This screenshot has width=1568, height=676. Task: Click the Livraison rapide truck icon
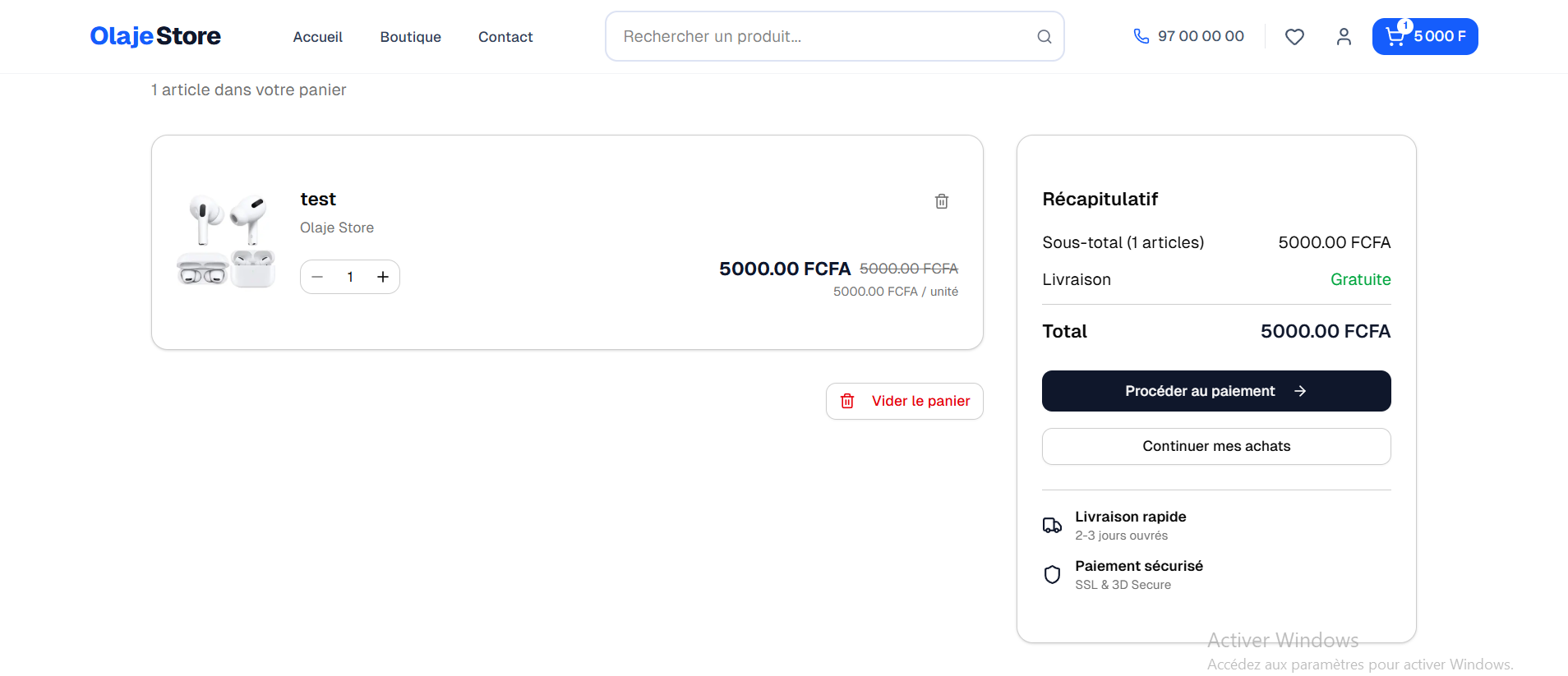(x=1052, y=526)
